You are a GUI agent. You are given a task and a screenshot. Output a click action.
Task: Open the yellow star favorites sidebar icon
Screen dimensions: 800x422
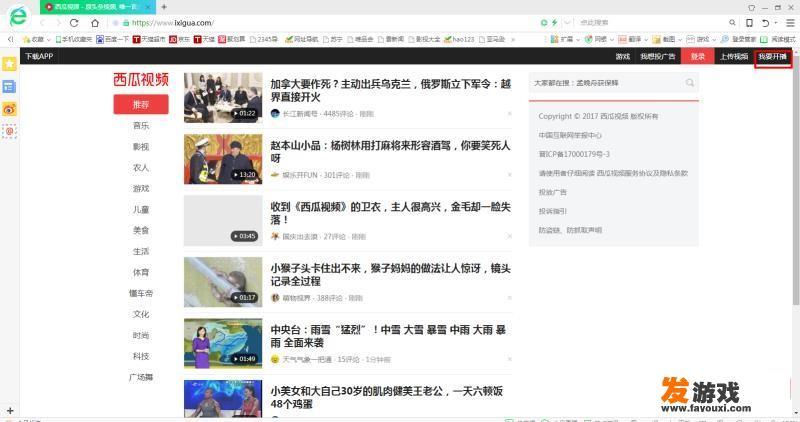(9, 63)
